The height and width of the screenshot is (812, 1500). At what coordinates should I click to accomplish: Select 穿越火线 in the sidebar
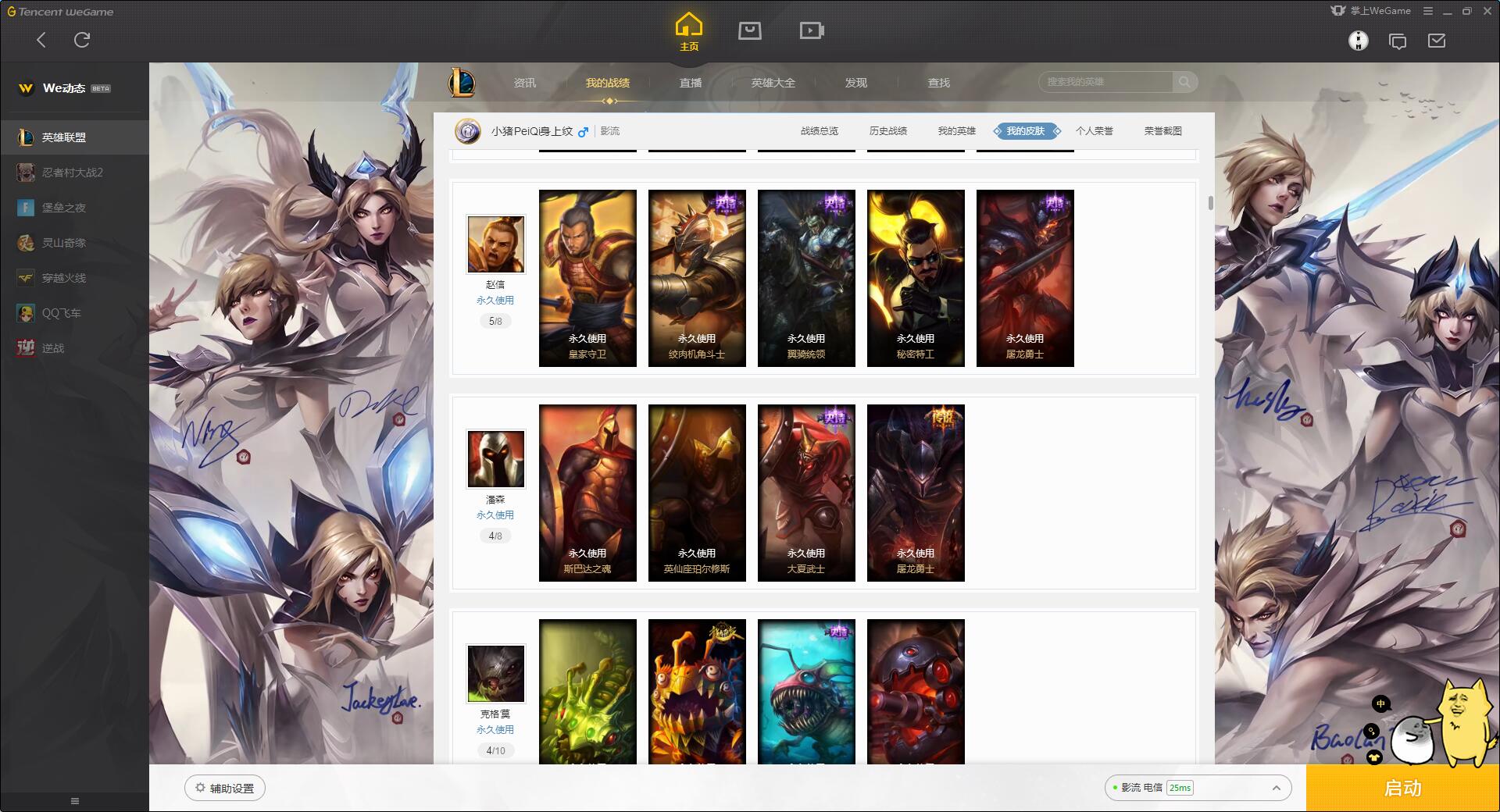coord(74,278)
